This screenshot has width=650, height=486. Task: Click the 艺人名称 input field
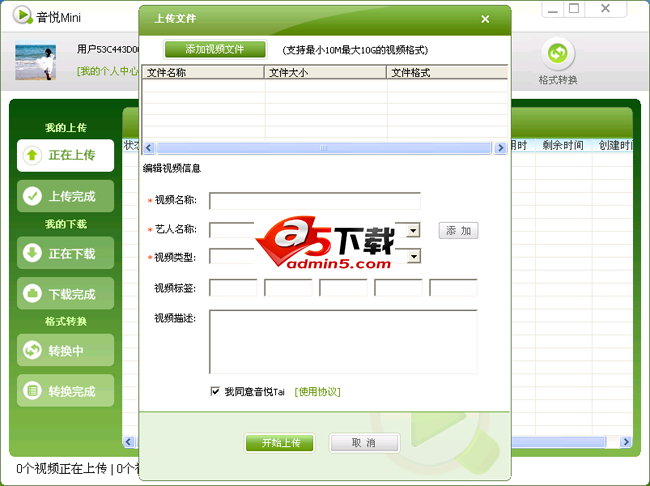(x=315, y=230)
